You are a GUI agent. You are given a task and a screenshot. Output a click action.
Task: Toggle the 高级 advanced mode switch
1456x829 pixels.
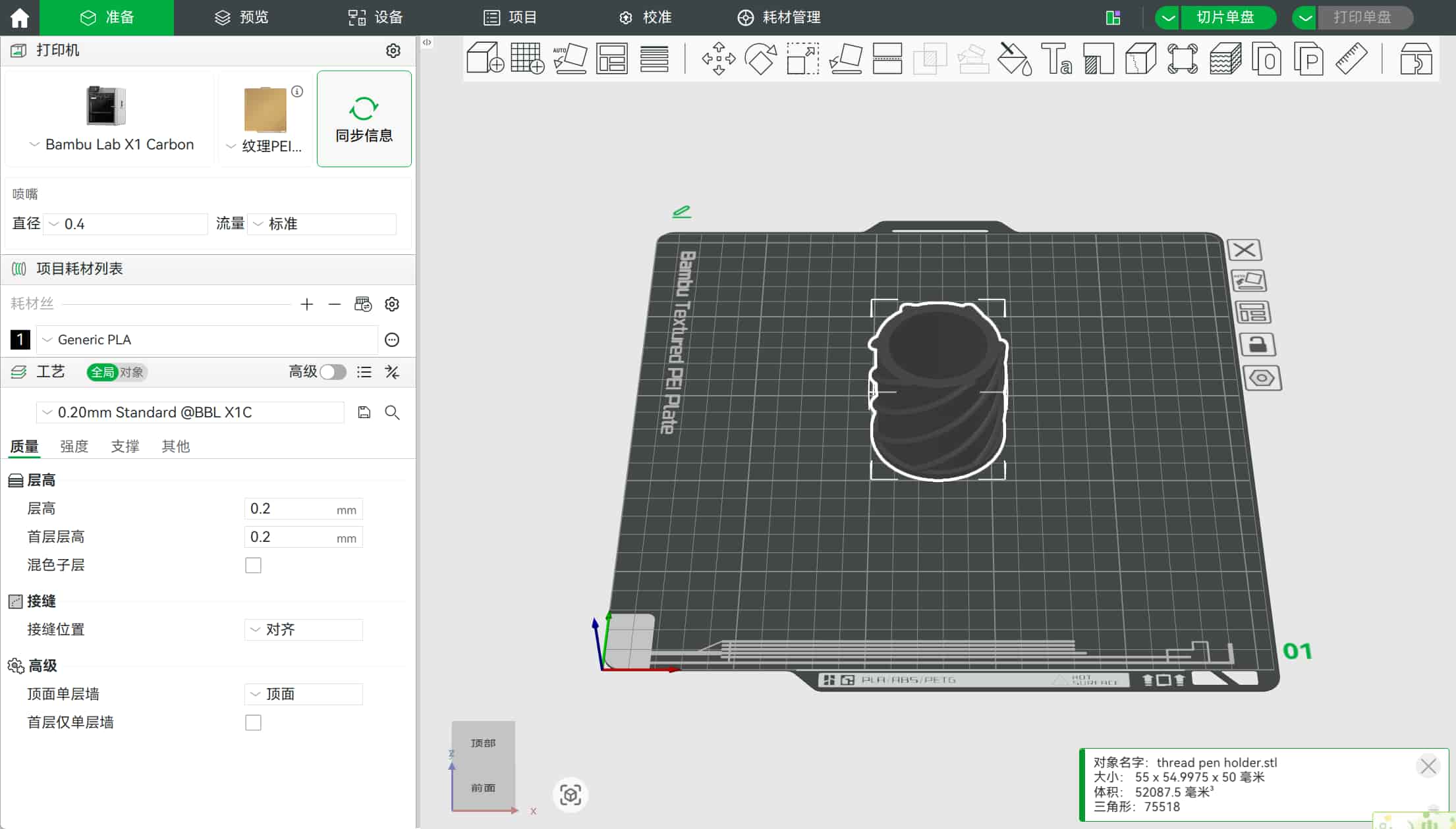[x=333, y=372]
